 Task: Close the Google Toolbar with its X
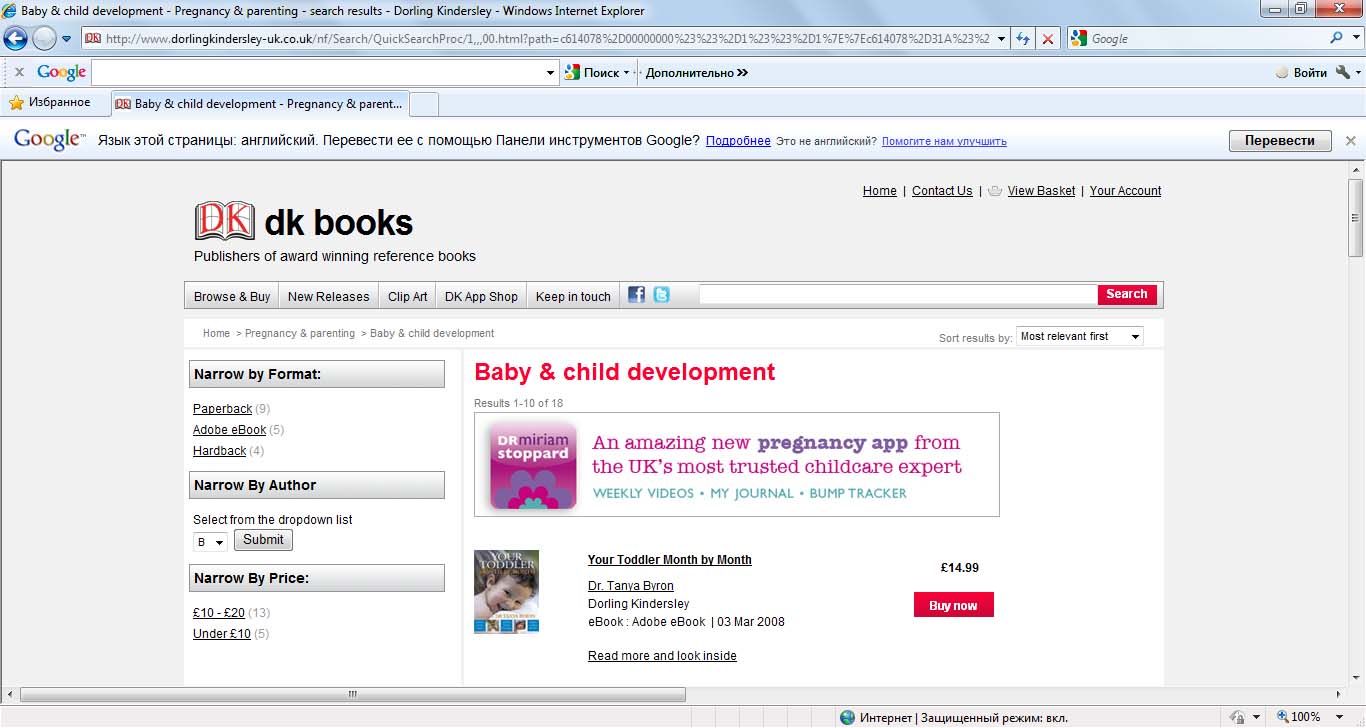click(19, 72)
